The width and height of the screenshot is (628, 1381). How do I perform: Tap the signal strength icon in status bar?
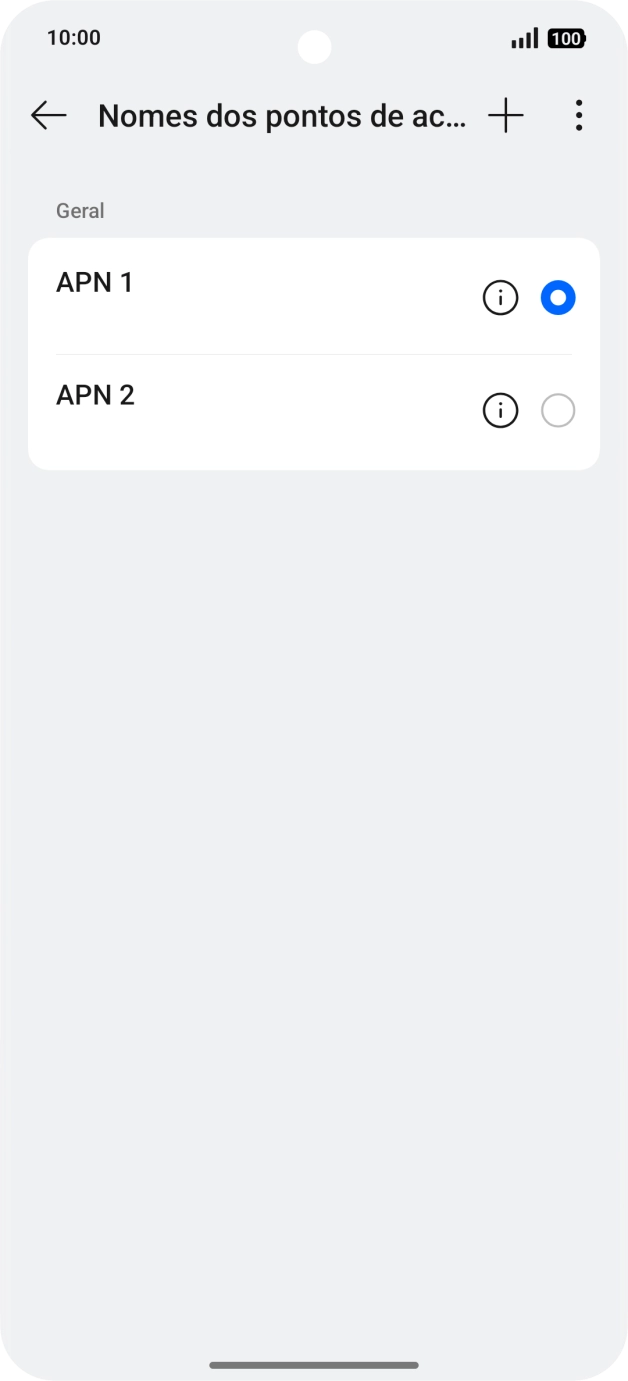(x=524, y=39)
